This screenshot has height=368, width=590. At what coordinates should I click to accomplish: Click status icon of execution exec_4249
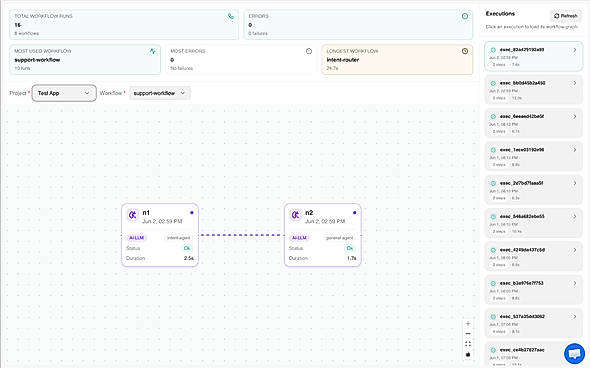pos(493,250)
